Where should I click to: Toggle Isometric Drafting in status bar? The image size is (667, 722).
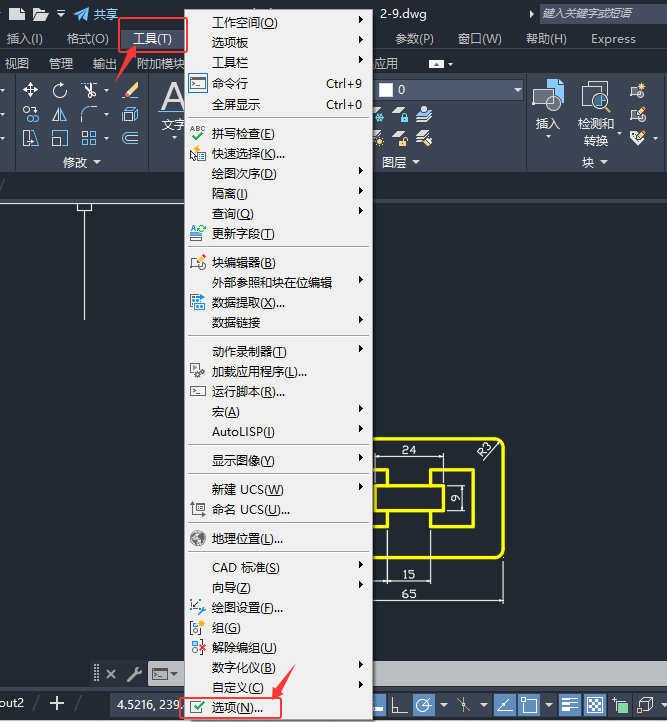[x=464, y=704]
